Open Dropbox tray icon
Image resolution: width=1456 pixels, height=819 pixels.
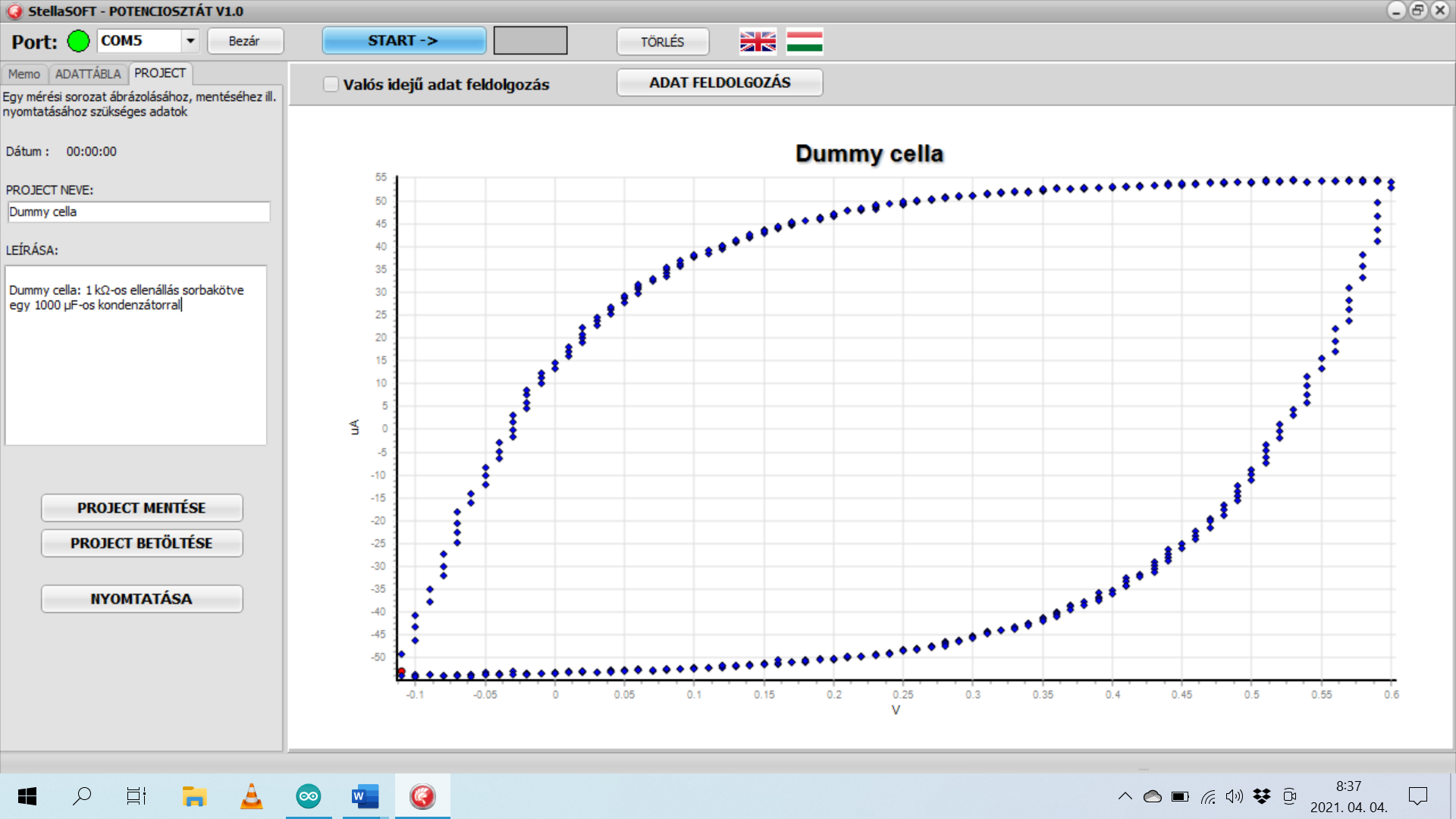(x=1261, y=796)
